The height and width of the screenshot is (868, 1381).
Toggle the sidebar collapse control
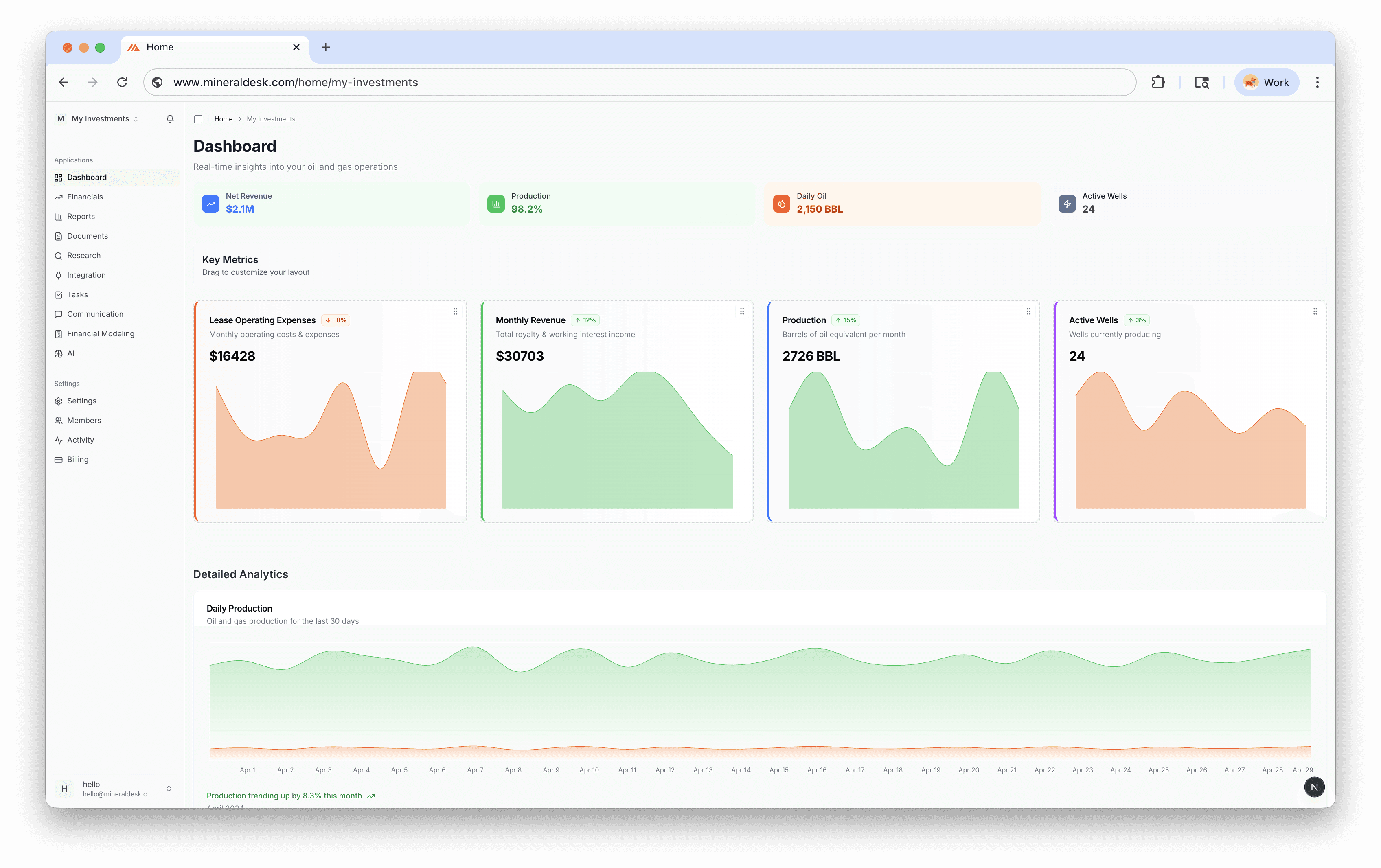click(198, 118)
